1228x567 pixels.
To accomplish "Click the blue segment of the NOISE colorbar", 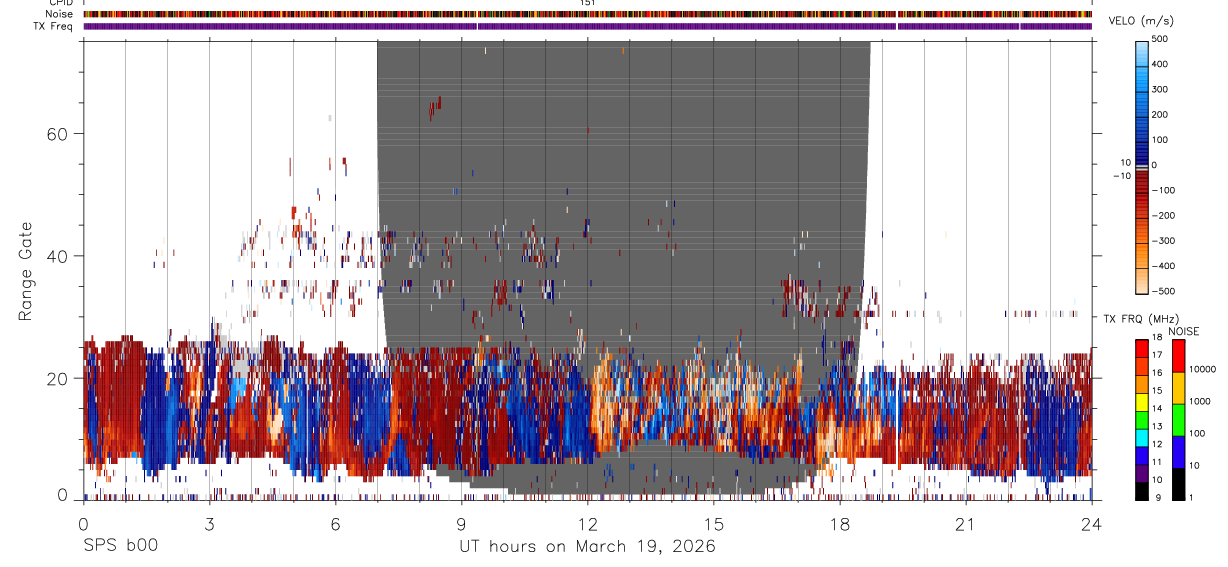I will point(1178,451).
